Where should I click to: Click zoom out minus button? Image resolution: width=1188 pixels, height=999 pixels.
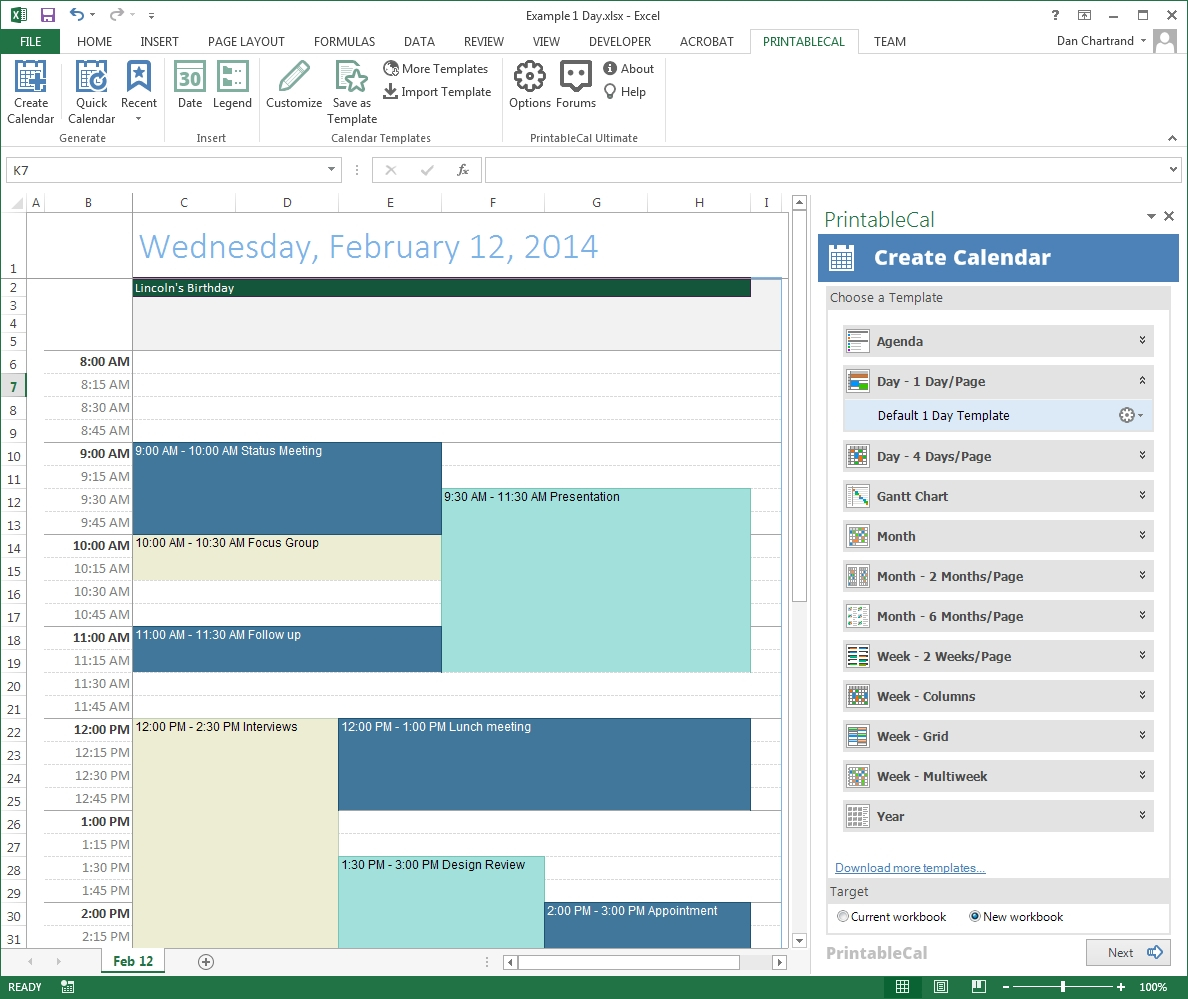[x=1005, y=987]
